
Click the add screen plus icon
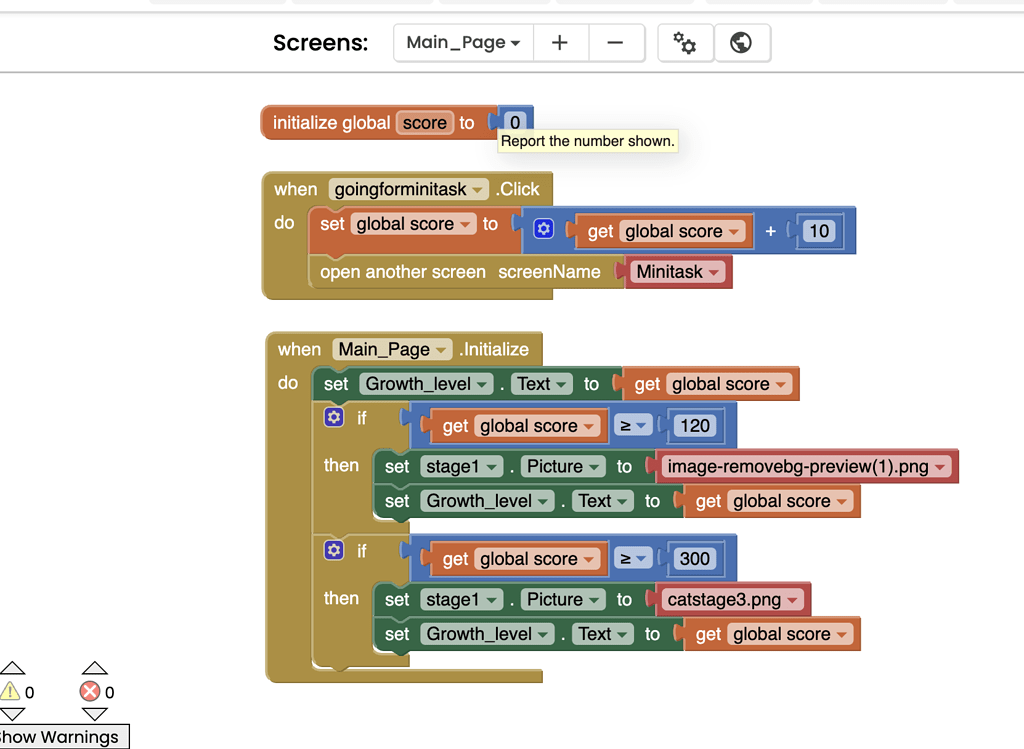coord(560,43)
